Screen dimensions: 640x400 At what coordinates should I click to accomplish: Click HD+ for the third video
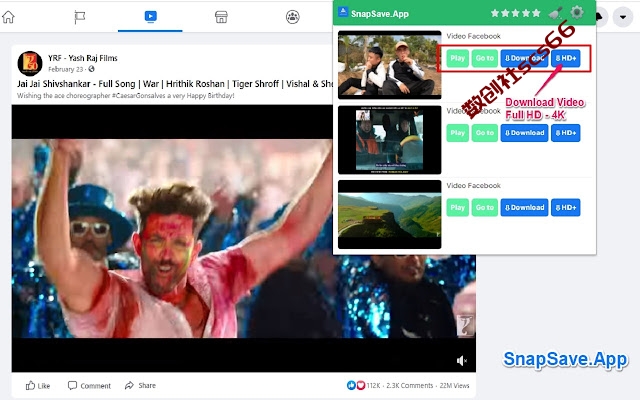565,208
